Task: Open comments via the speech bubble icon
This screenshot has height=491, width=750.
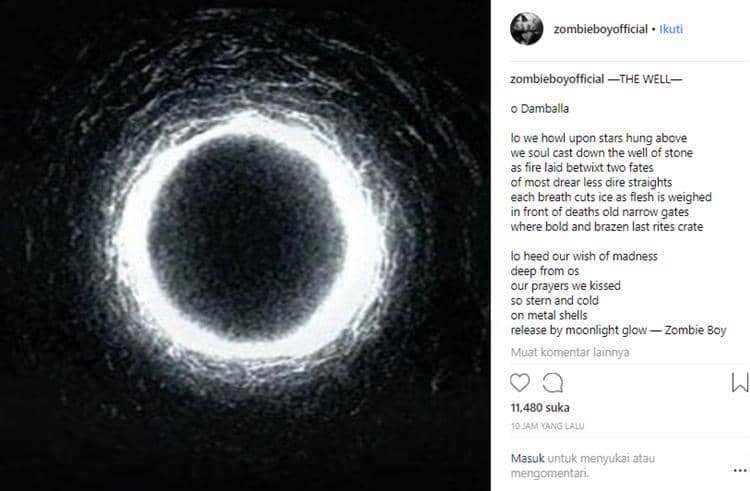Action: (553, 382)
